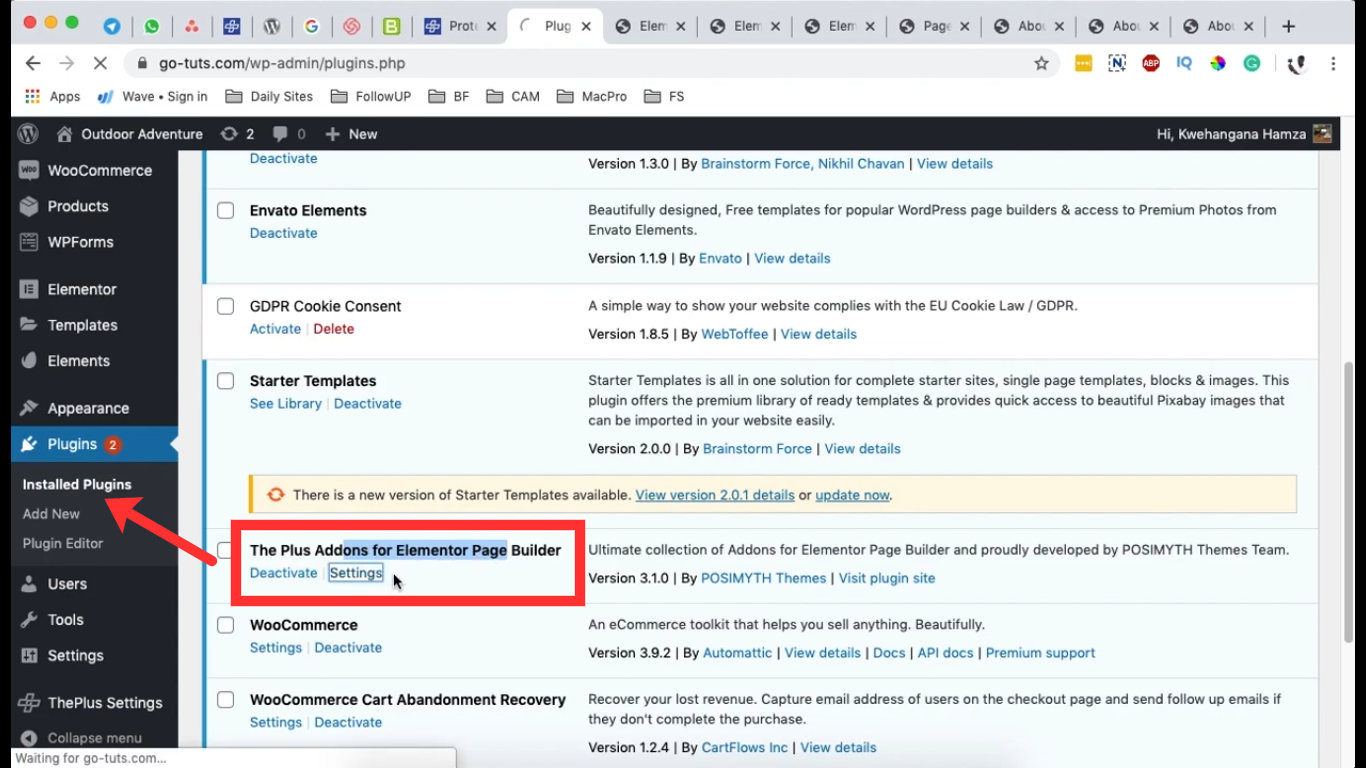Open the Apps grid shortcut
The height and width of the screenshot is (768, 1366).
(52, 96)
